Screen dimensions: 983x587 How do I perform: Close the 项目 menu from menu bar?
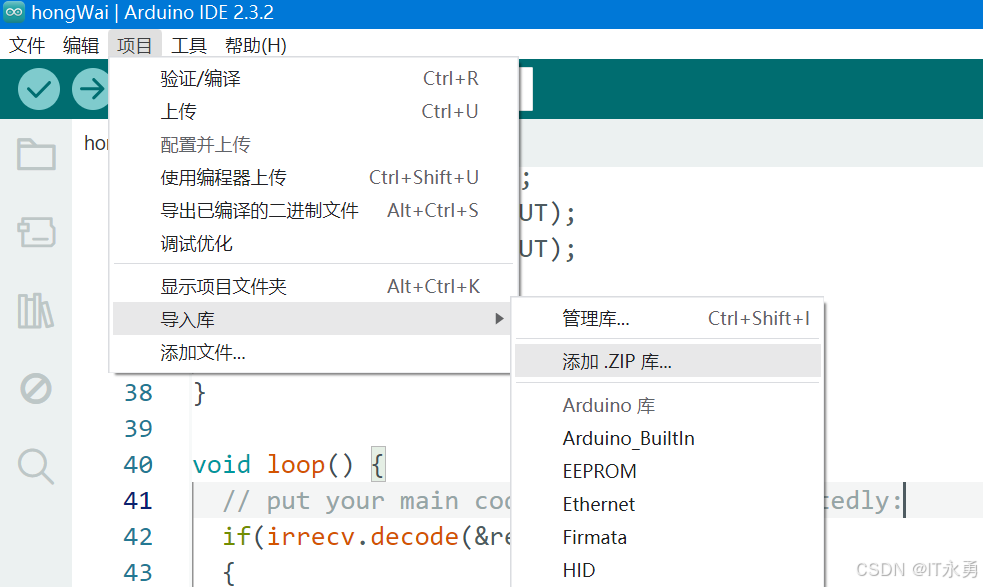[135, 45]
